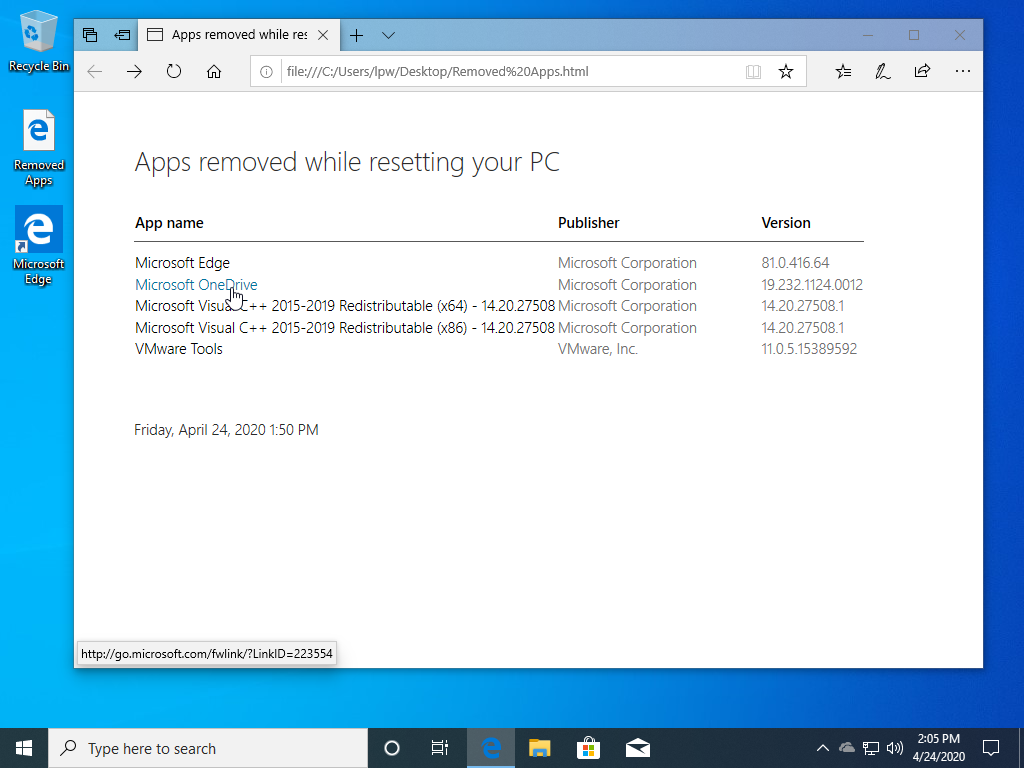This screenshot has width=1024, height=768.
Task: Select the x64 Visual C++ Redistributable row
Action: point(499,306)
